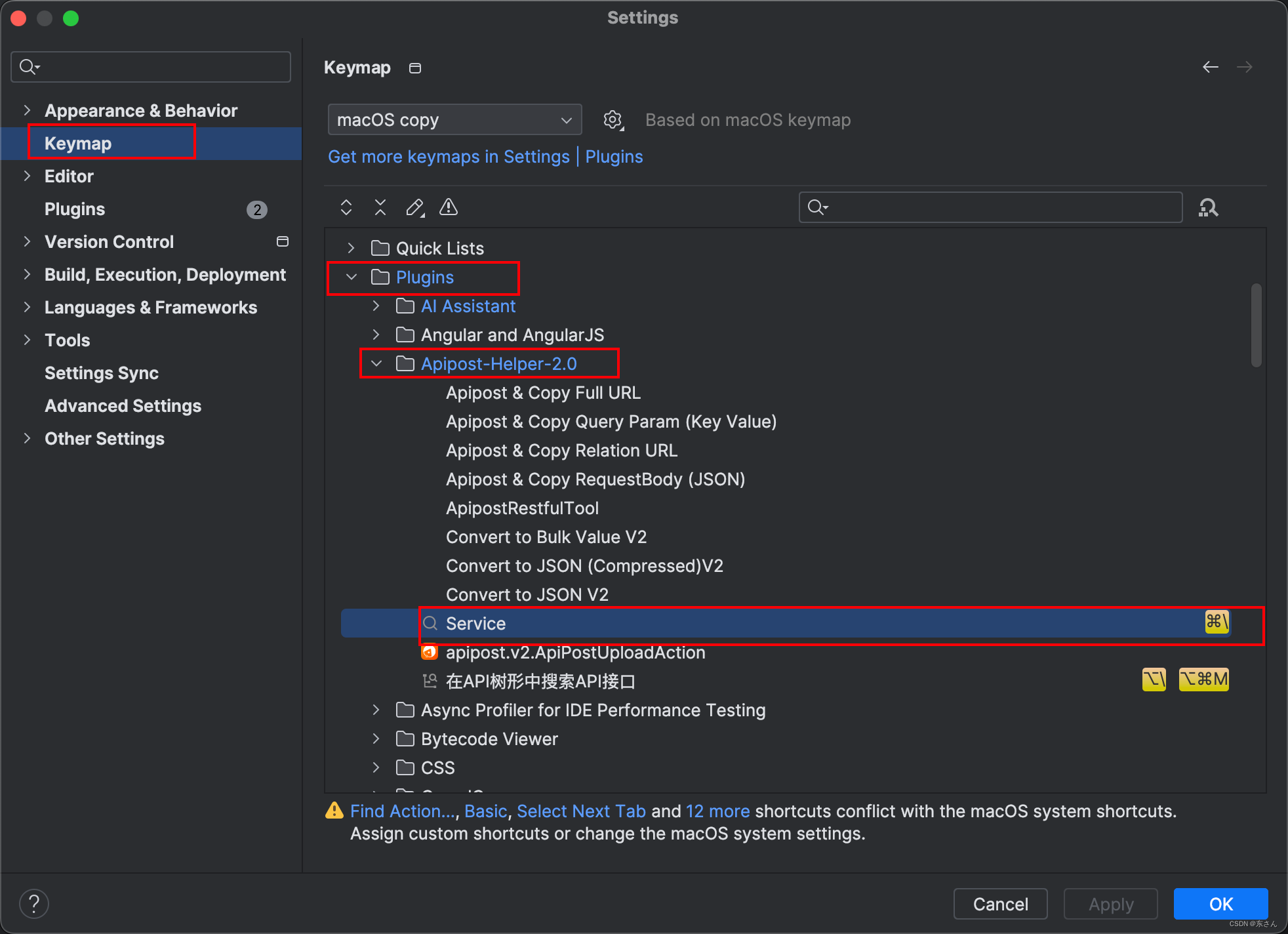The image size is (1288, 934).
Task: Open Get more keymaps in Settings link
Action: [449, 157]
